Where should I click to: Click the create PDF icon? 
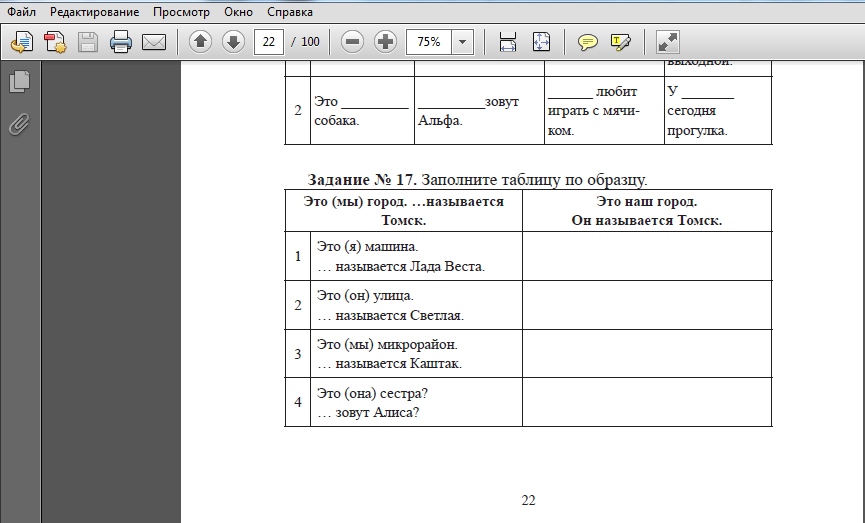[55, 42]
